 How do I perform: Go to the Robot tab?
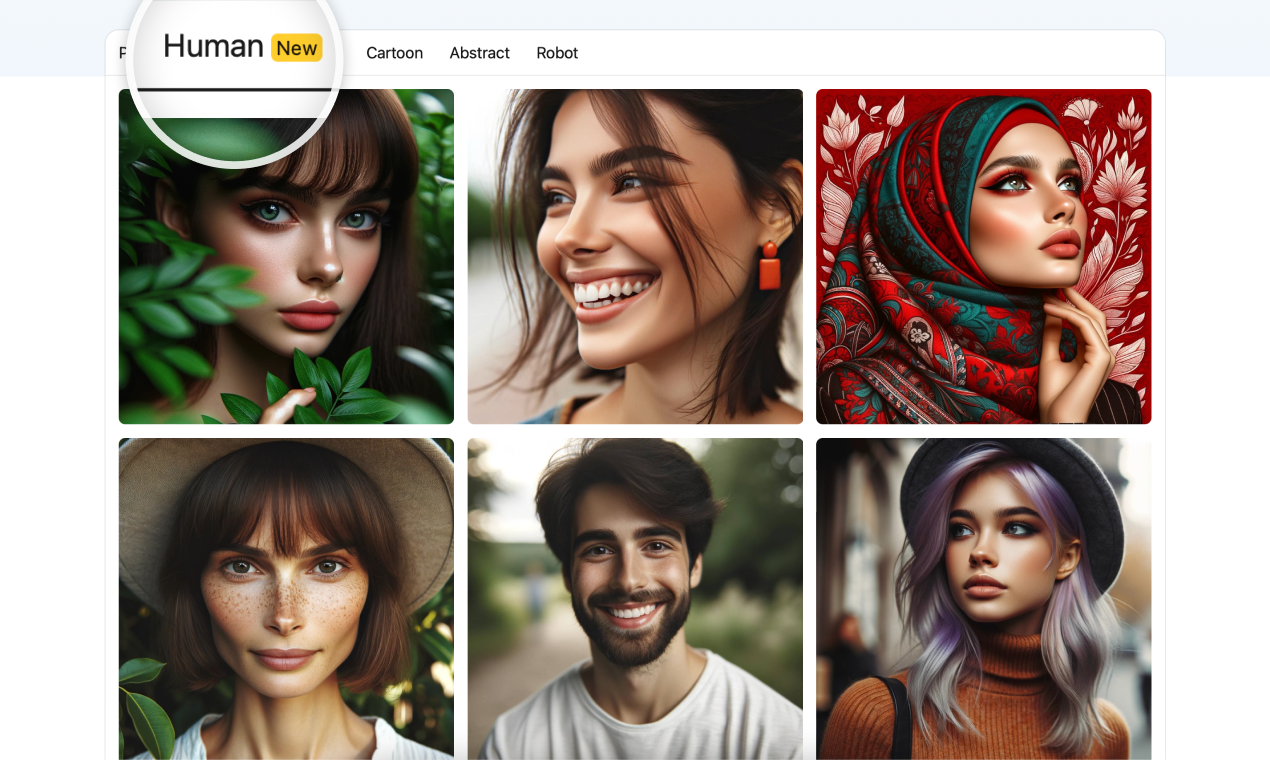click(x=557, y=53)
